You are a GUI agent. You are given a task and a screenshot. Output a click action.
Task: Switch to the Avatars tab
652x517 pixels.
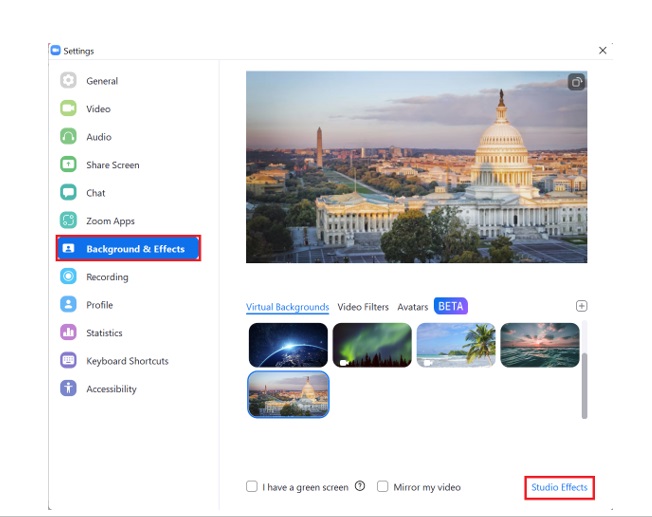coord(412,307)
